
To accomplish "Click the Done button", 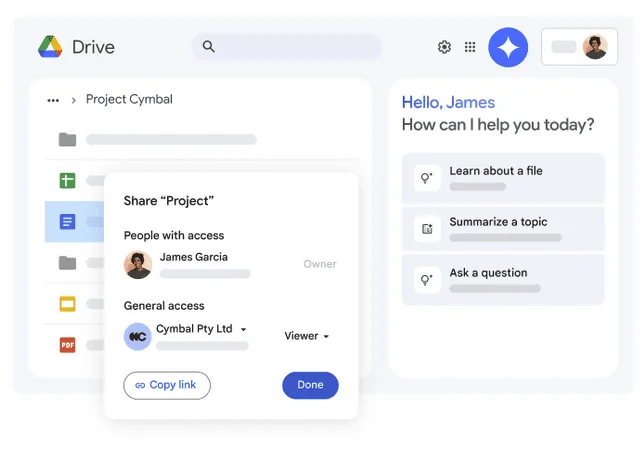I will click(x=310, y=385).
